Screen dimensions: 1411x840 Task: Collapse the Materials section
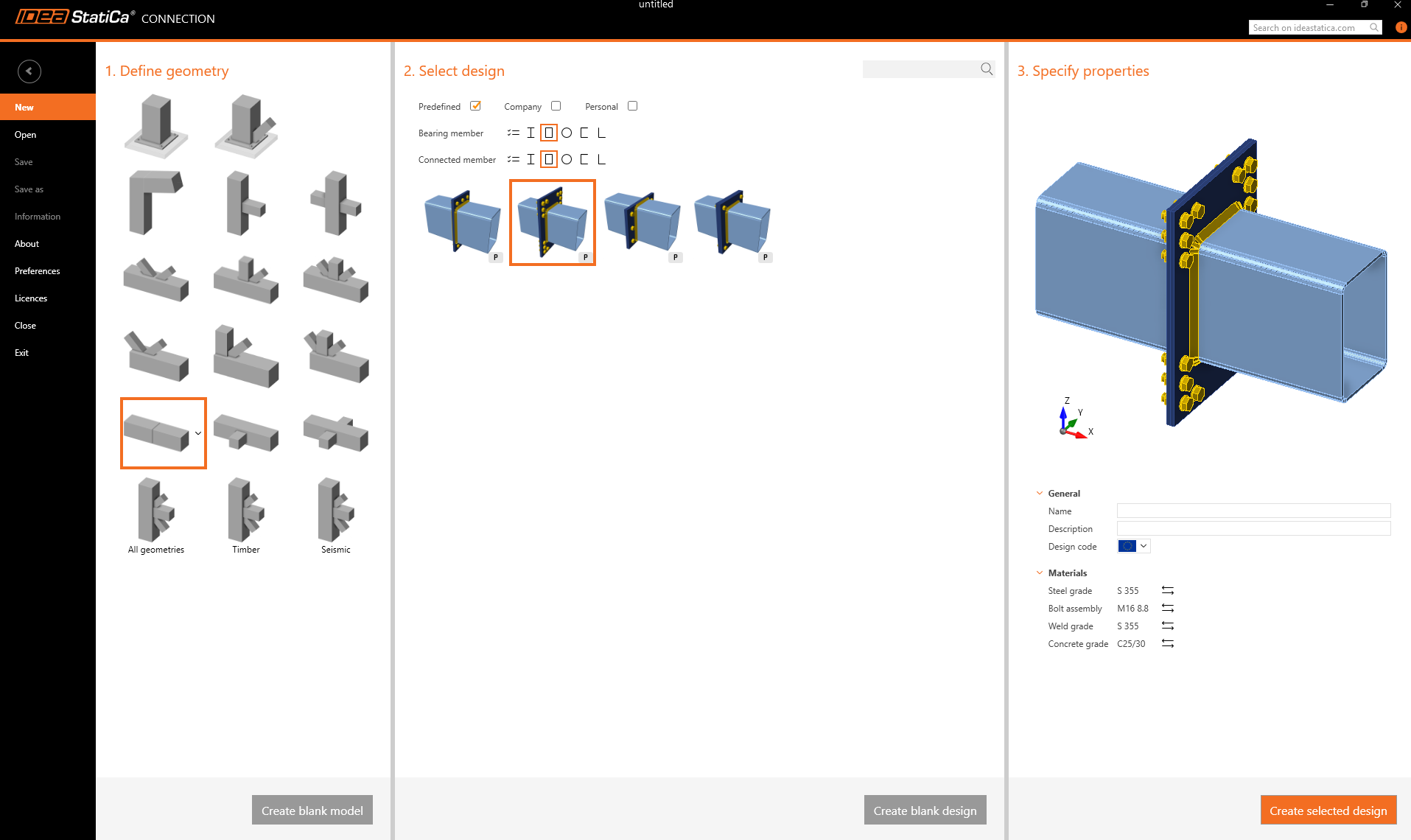1040,573
